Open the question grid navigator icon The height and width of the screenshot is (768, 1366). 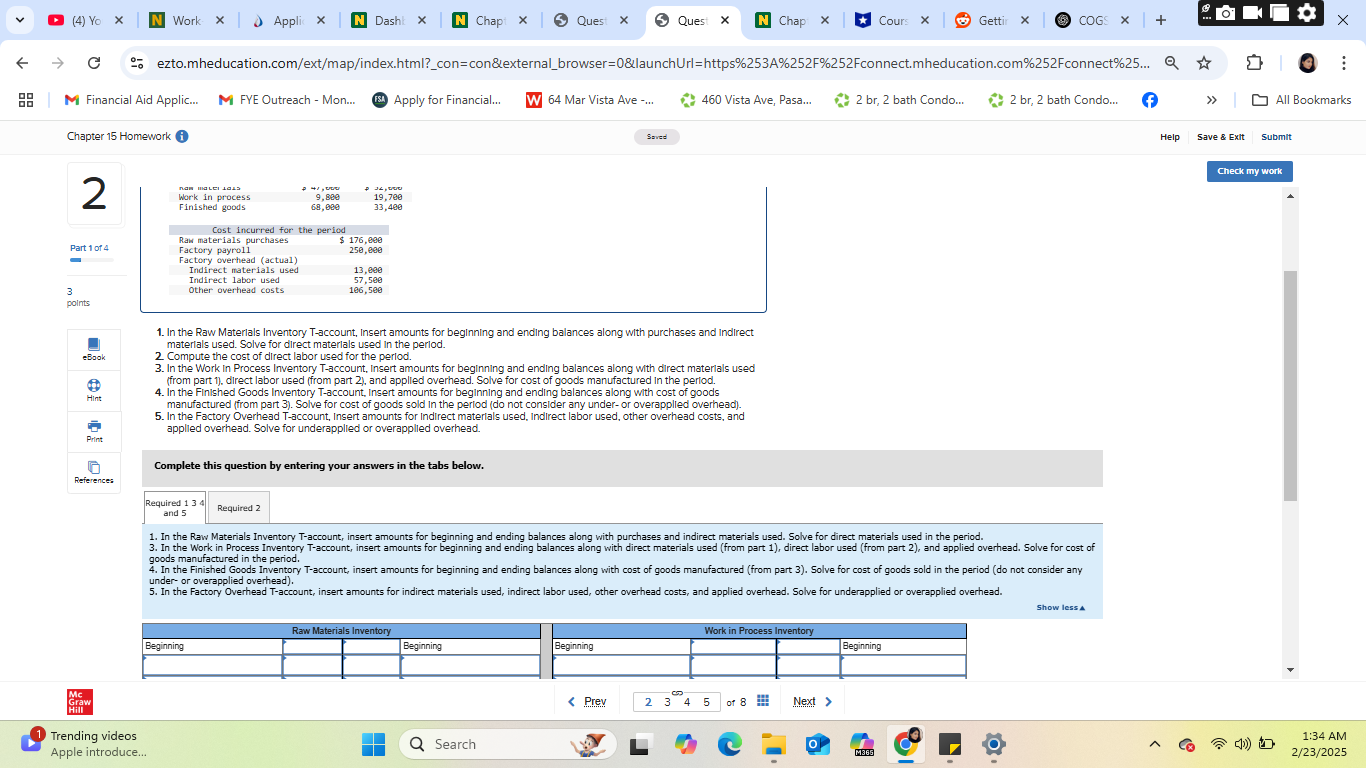[x=763, y=701]
